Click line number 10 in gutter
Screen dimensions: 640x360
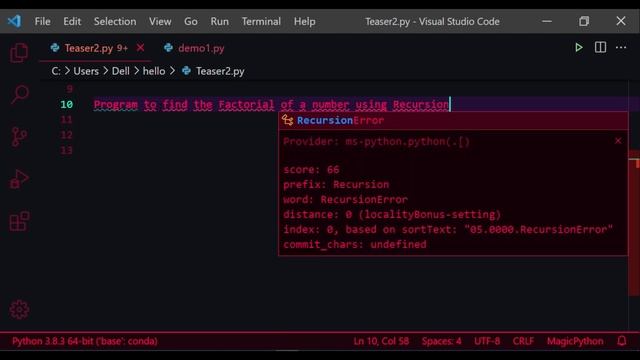(67, 104)
